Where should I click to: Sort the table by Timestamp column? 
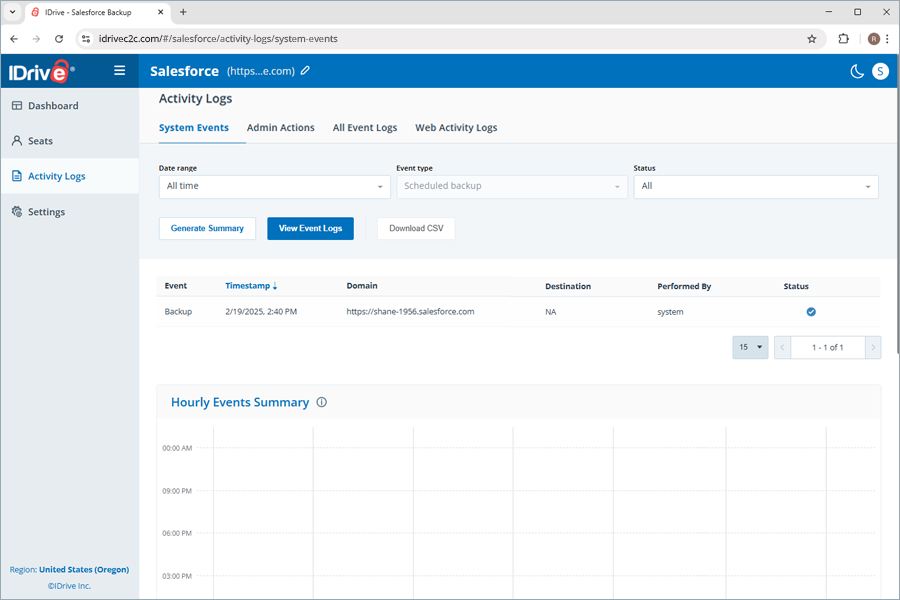(x=251, y=286)
